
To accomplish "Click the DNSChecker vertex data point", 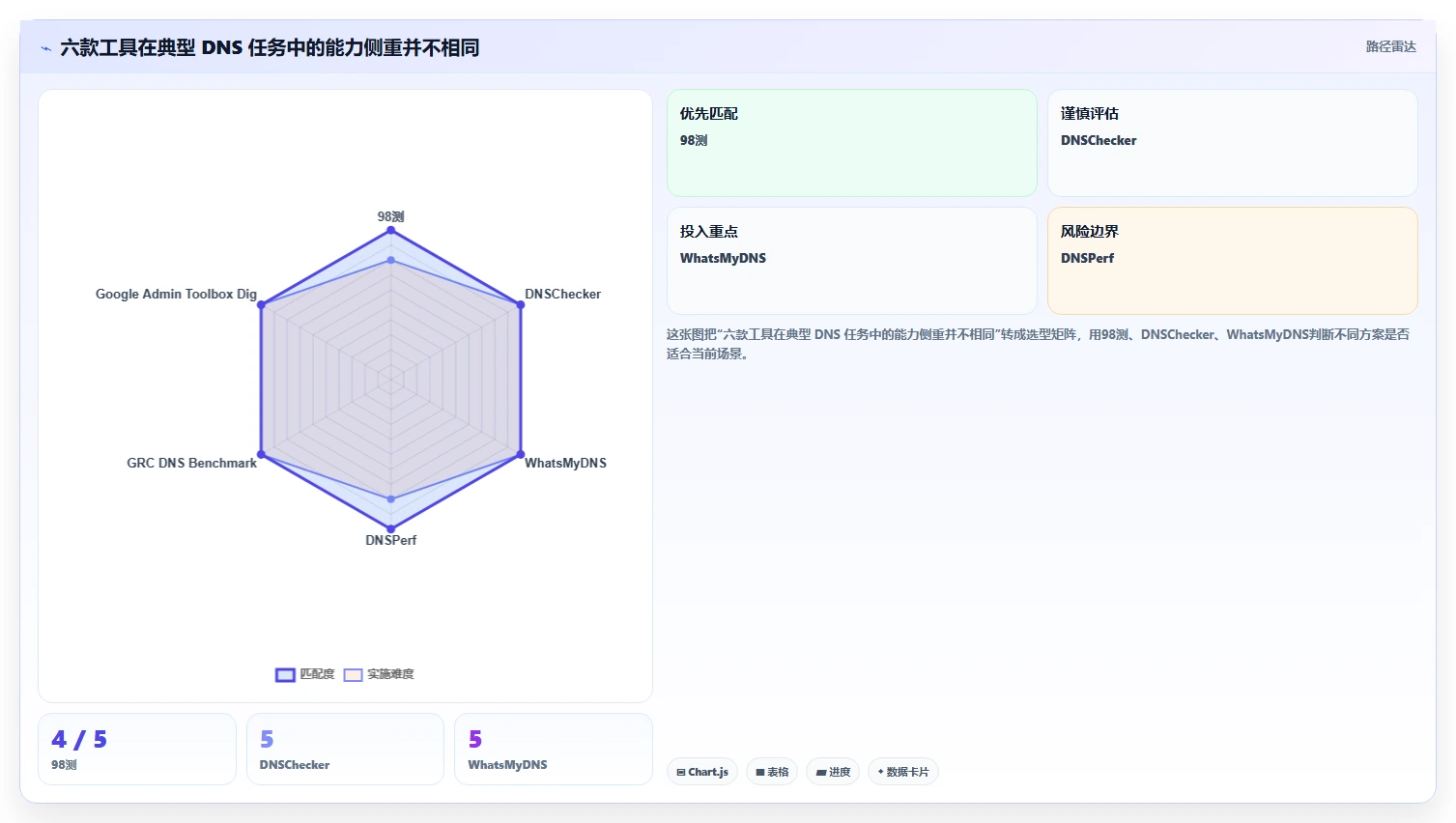I will pyautogui.click(x=521, y=304).
